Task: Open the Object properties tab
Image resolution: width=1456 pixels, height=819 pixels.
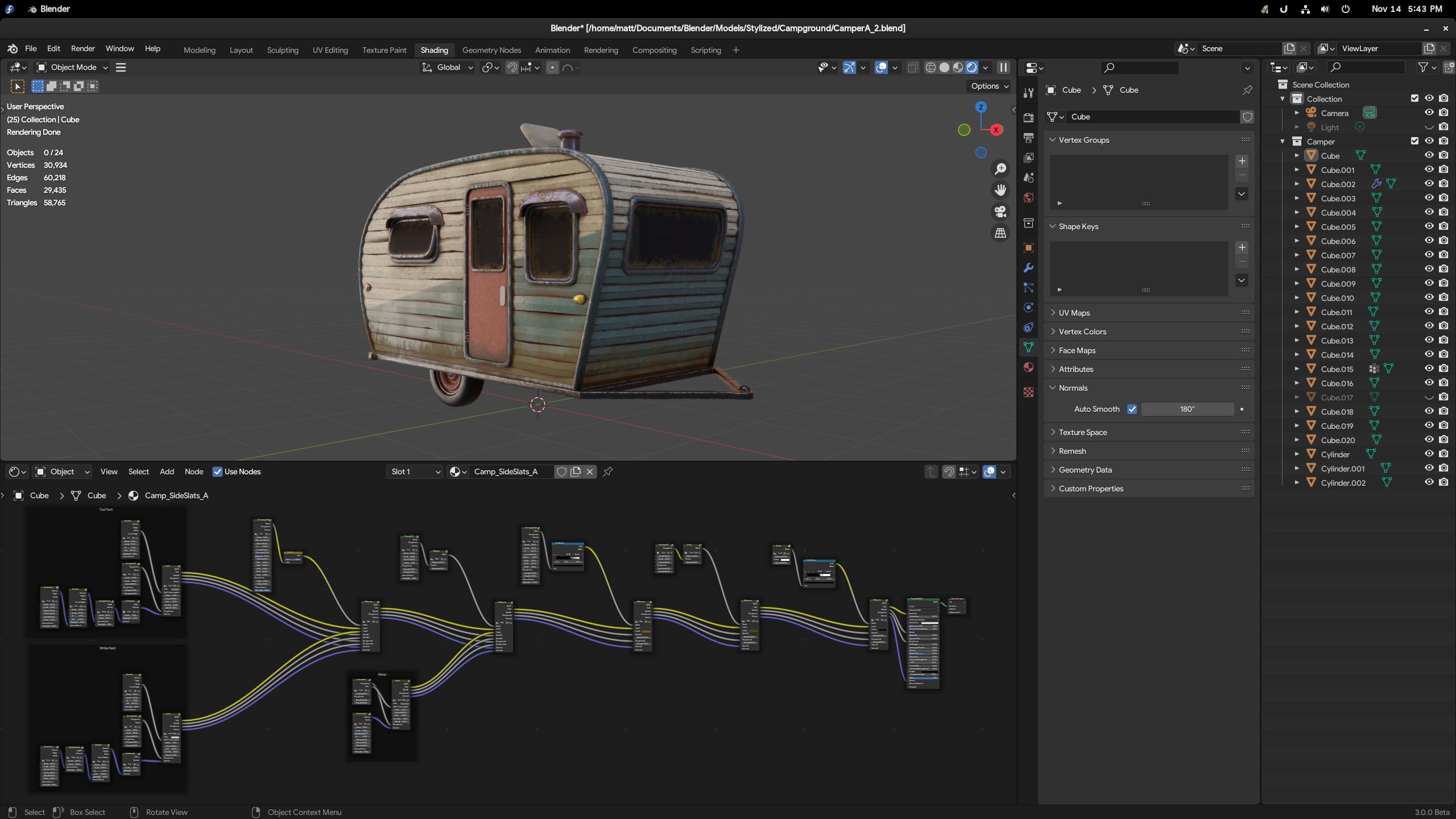Action: click(1028, 248)
